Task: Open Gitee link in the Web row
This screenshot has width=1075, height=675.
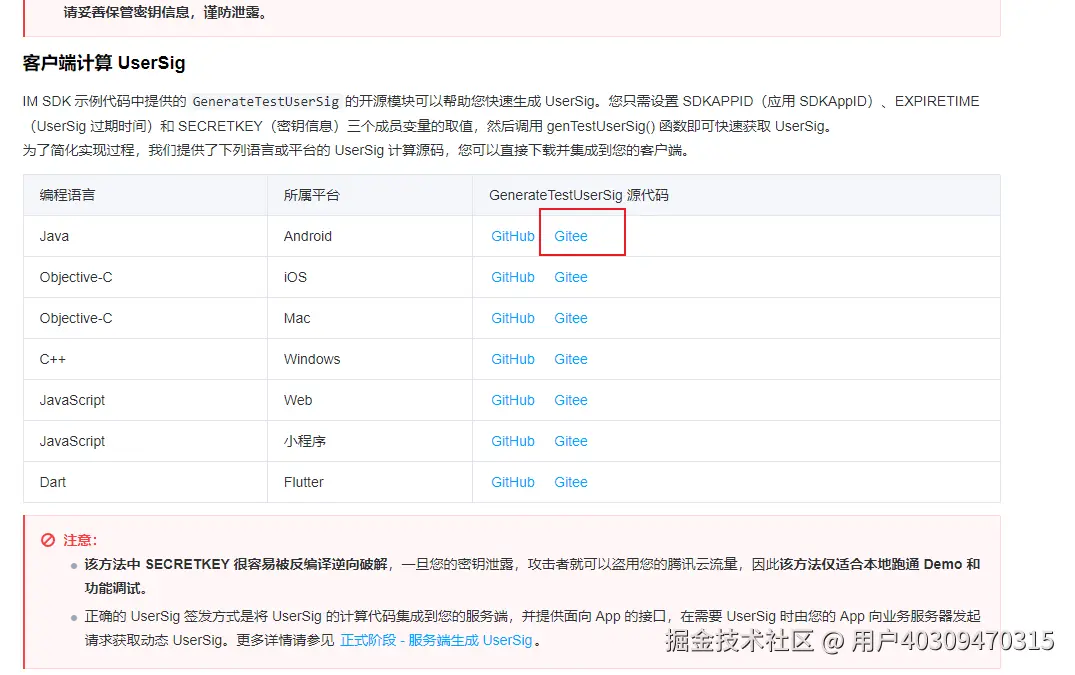Action: point(571,401)
